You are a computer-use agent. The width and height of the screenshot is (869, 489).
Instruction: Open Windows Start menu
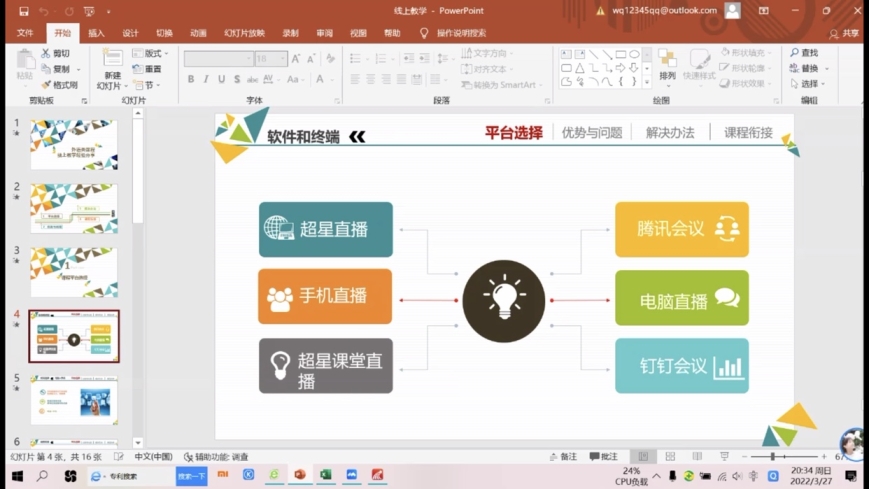pyautogui.click(x=17, y=476)
